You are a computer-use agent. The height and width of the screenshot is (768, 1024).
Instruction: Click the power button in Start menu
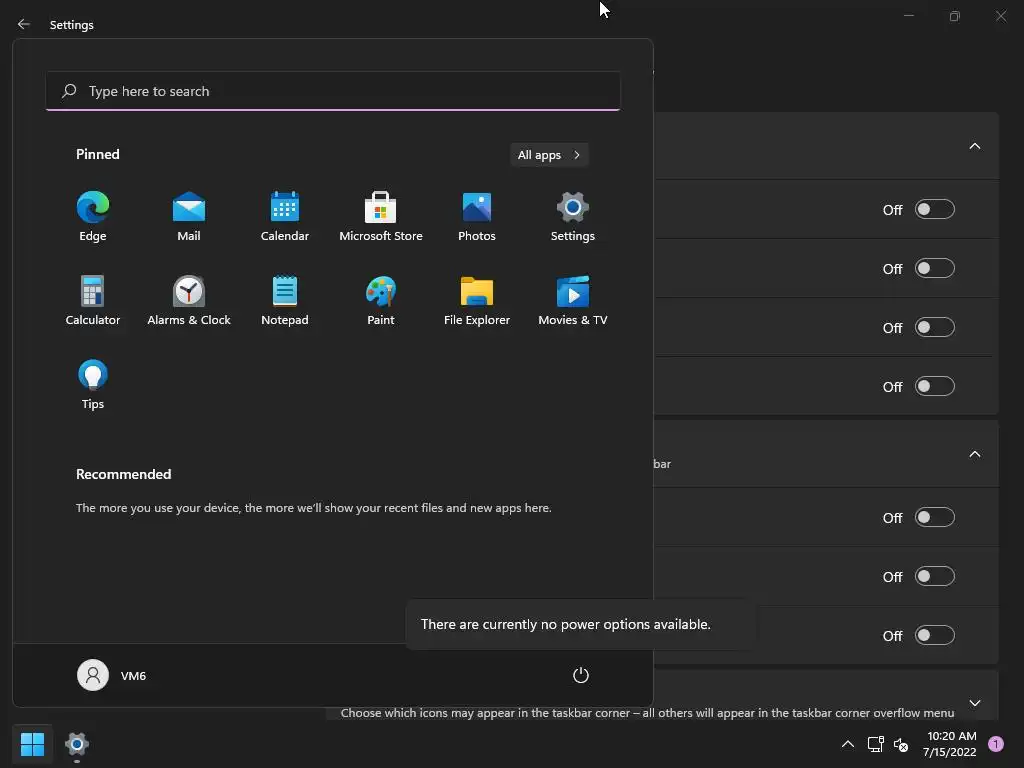(581, 675)
